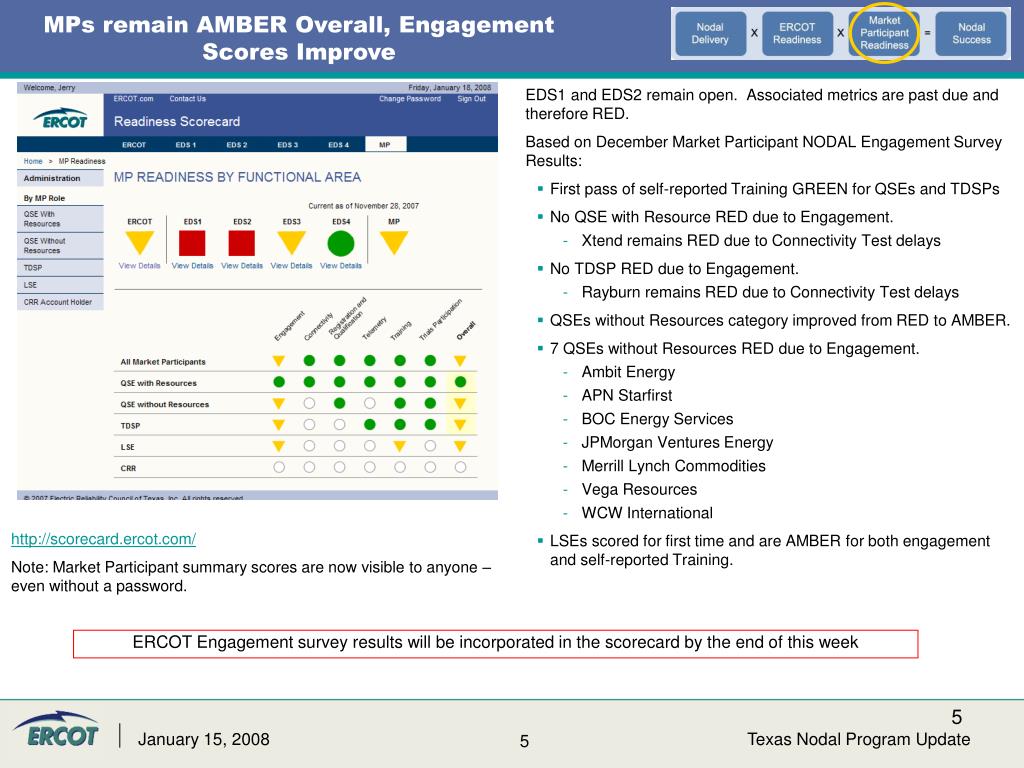Click View Details under EDS4
The image size is (1024, 768).
pos(341,266)
